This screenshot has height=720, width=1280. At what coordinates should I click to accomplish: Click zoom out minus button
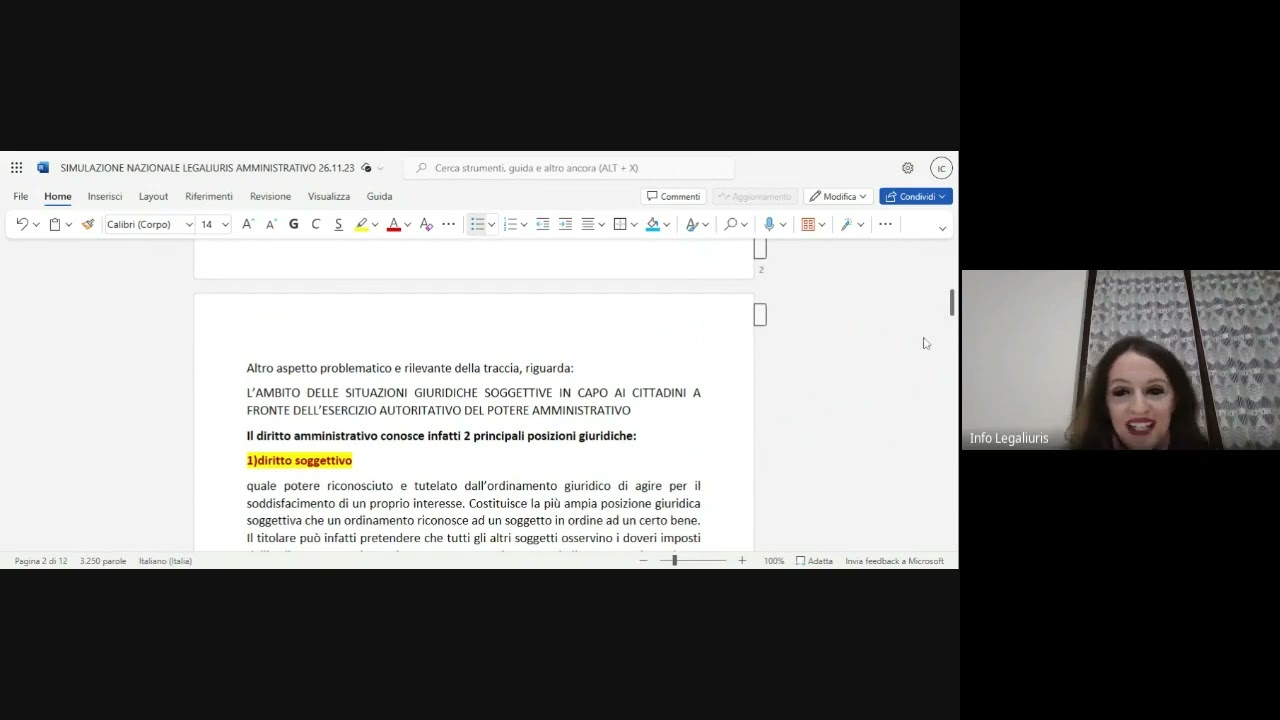[x=644, y=561]
